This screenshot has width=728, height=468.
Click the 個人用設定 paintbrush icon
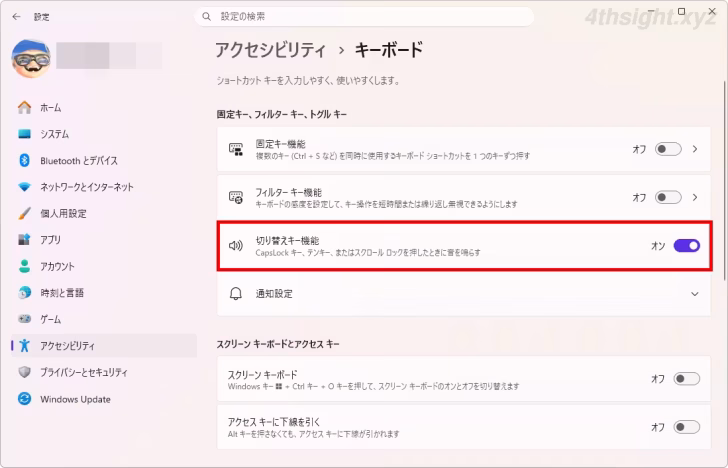click(24, 214)
